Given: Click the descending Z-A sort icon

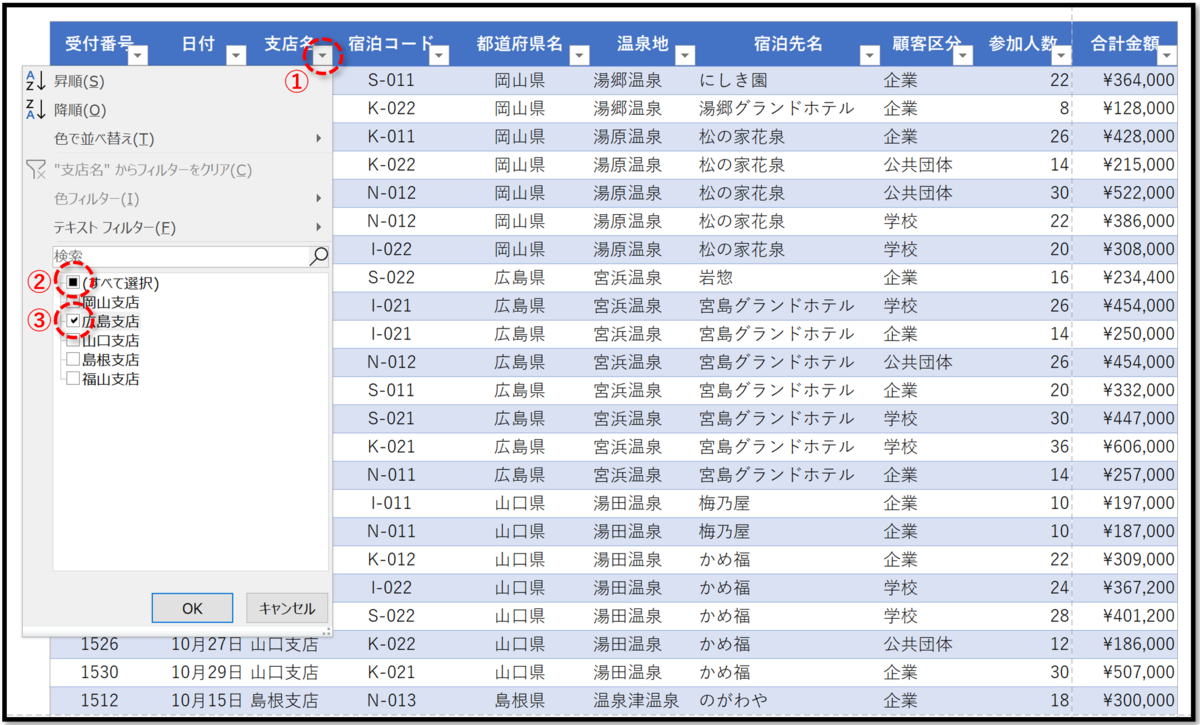Looking at the screenshot, I should (x=33, y=110).
